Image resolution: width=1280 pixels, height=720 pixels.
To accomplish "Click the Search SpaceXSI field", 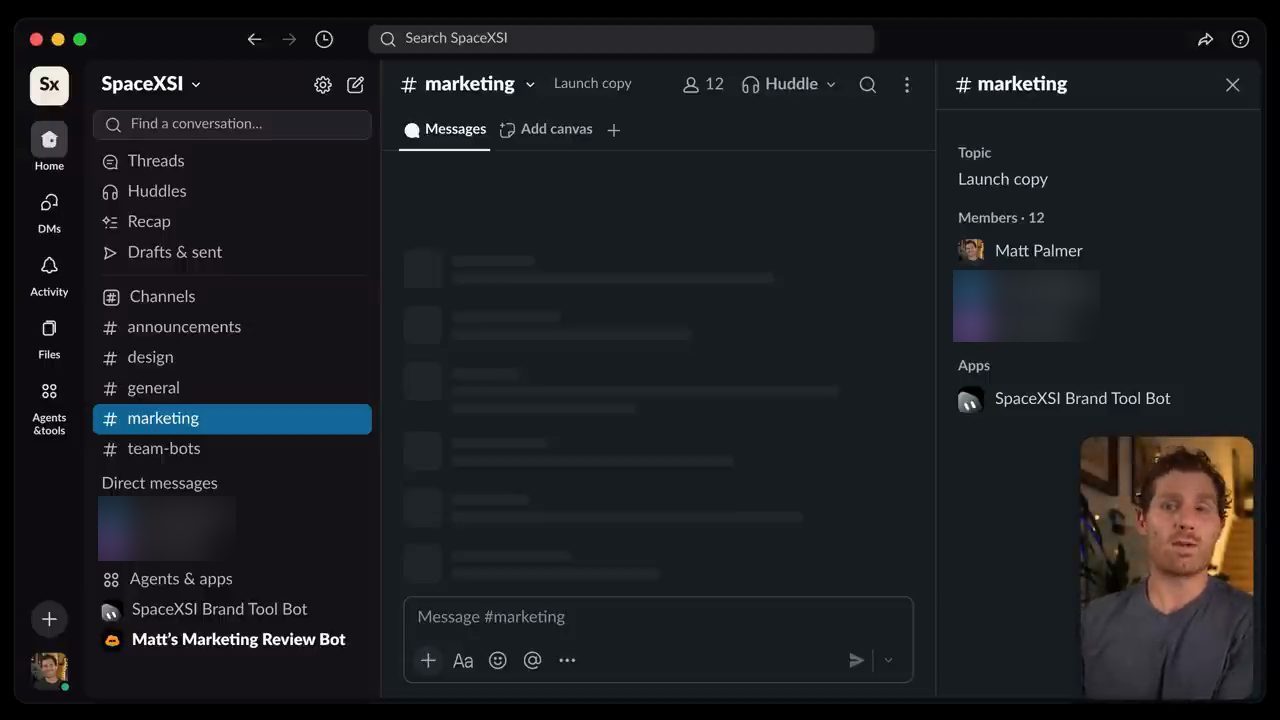I will (x=621, y=39).
